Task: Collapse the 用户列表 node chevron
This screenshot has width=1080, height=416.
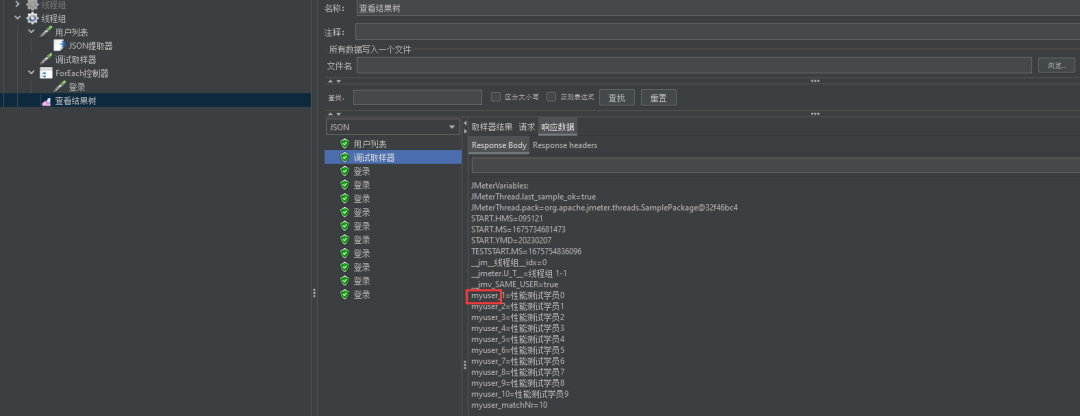Action: 31,32
